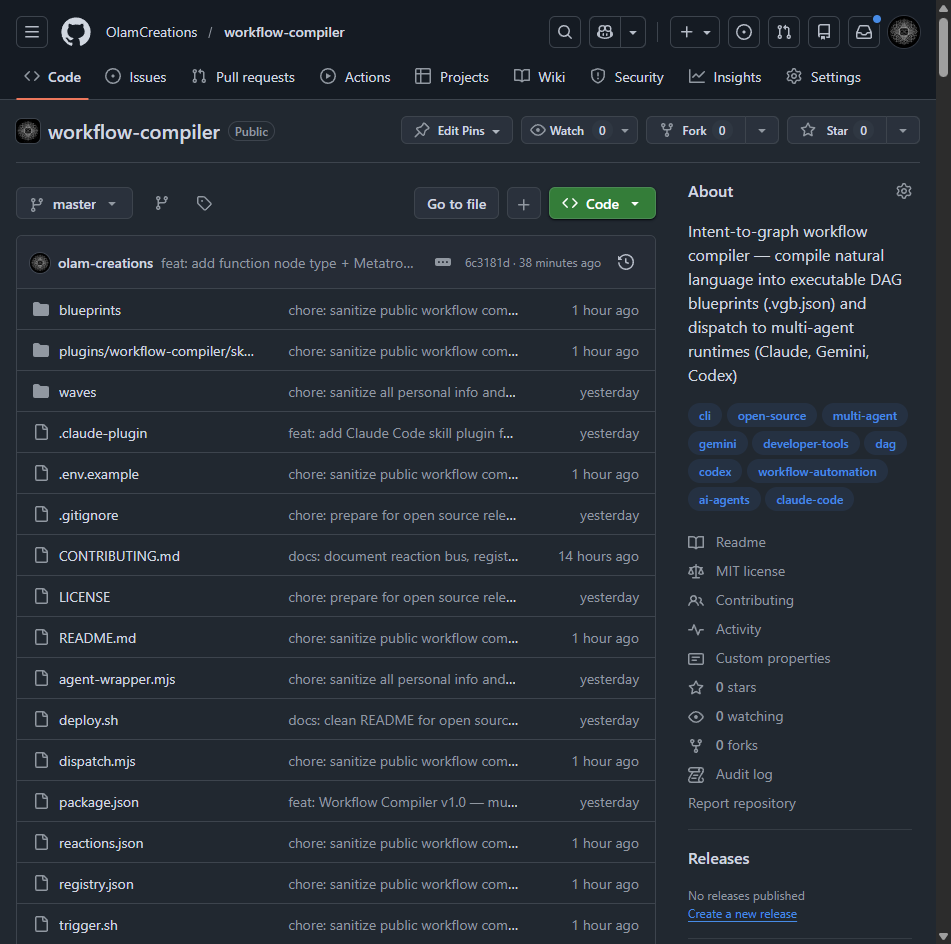951x944 pixels.
Task: Edit About details with gear icon
Action: (904, 191)
